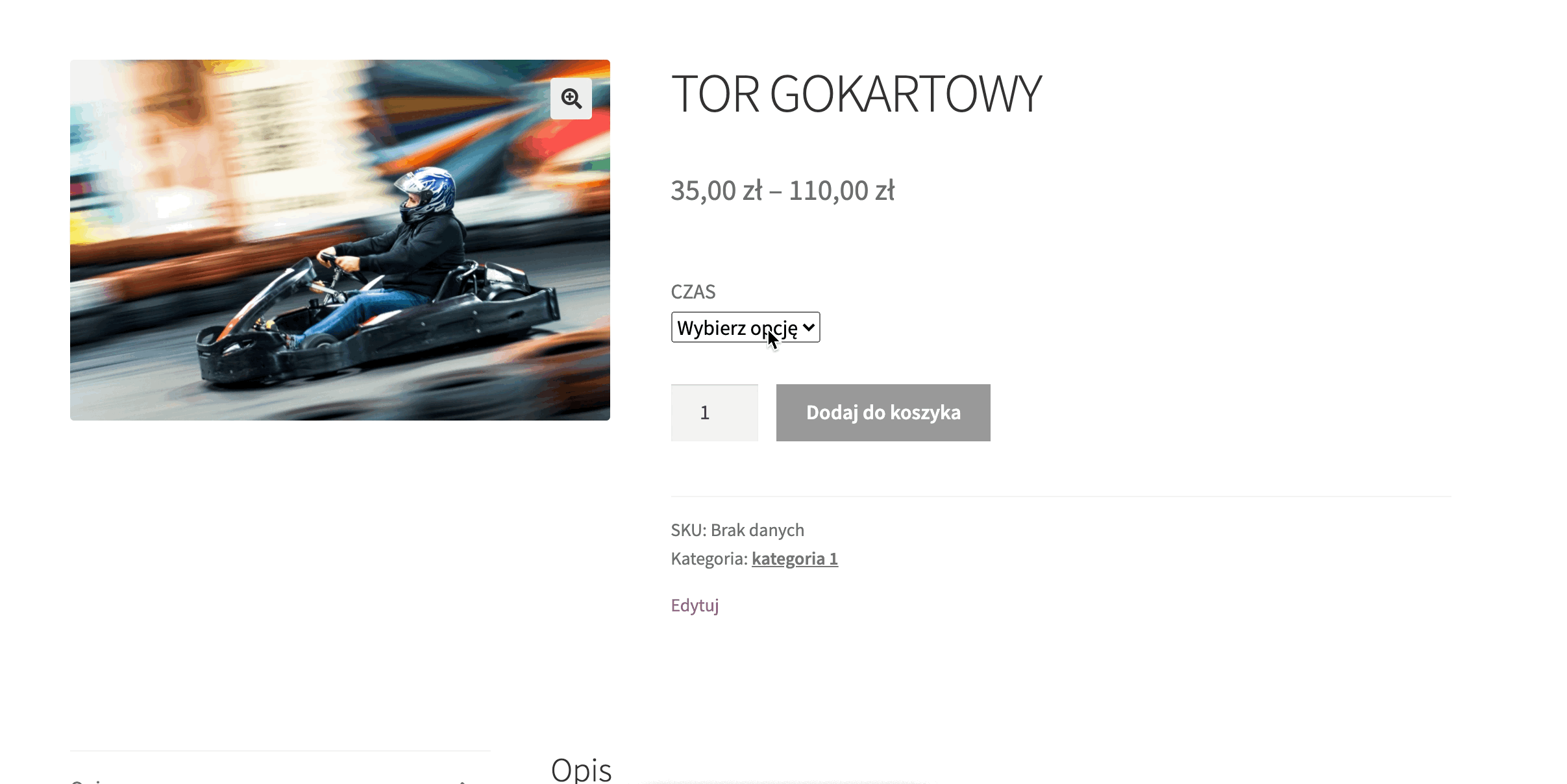Open the kategoria 1 category link
Screen dimensions: 1567x784
pyautogui.click(x=795, y=559)
